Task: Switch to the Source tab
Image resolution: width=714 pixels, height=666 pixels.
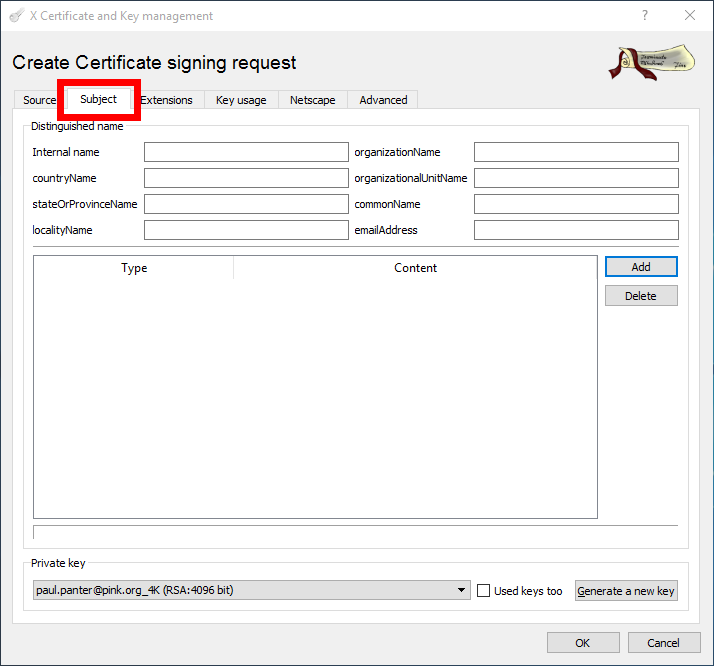Action: (x=39, y=100)
